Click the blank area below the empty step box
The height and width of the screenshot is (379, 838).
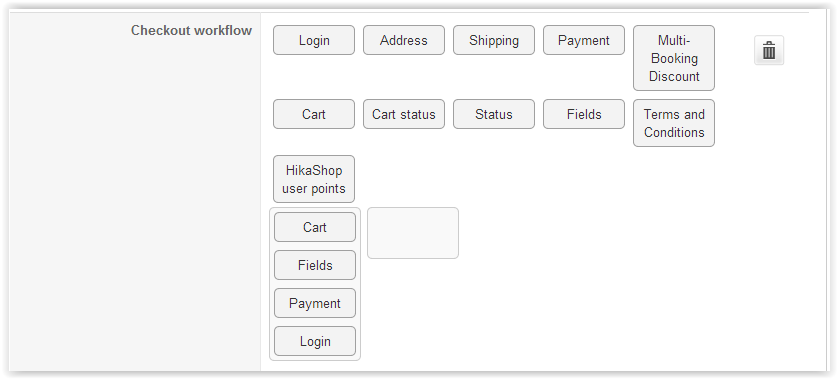click(x=413, y=310)
